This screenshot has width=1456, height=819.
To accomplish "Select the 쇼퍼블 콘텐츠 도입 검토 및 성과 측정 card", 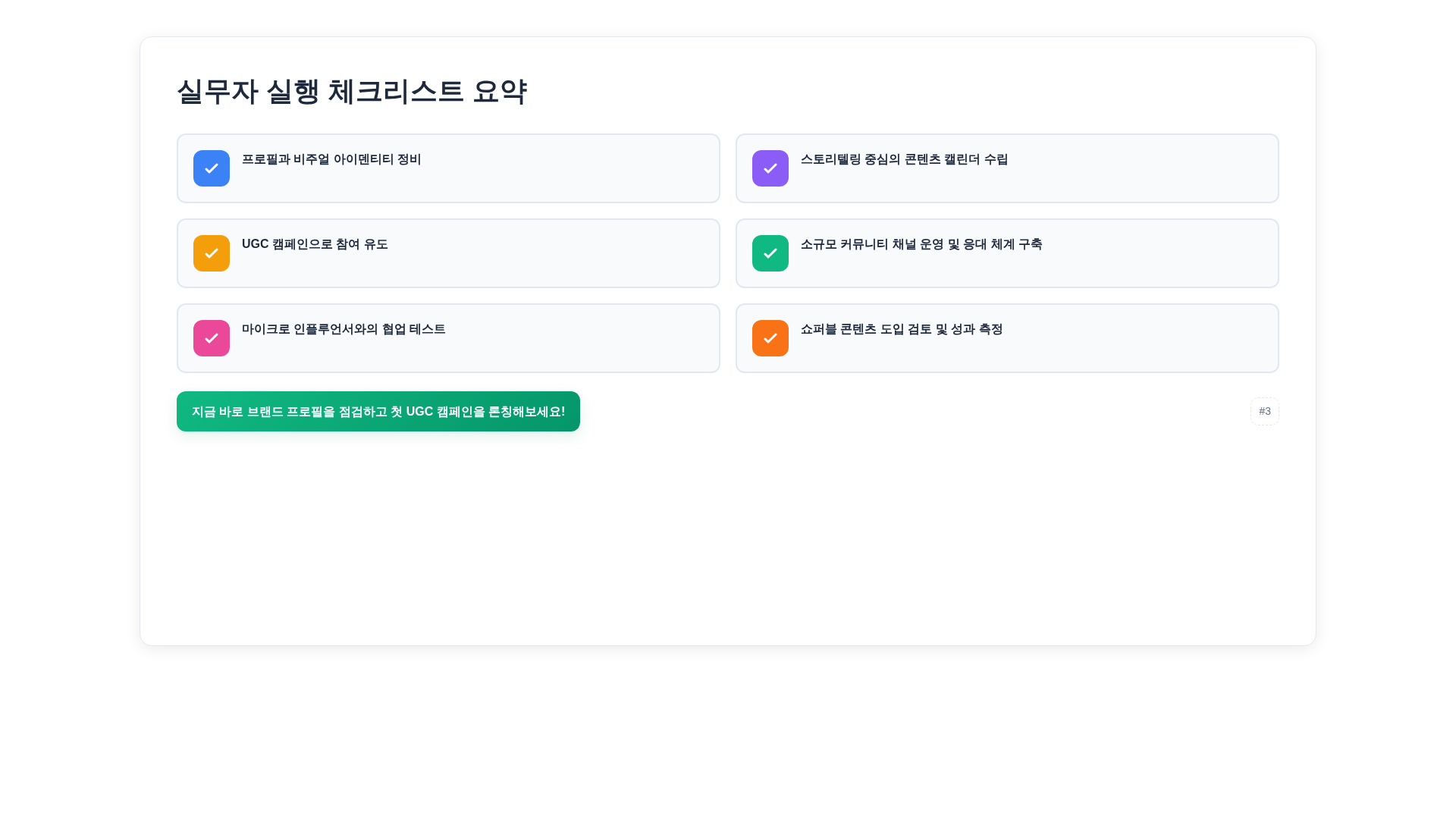I will pos(1006,337).
